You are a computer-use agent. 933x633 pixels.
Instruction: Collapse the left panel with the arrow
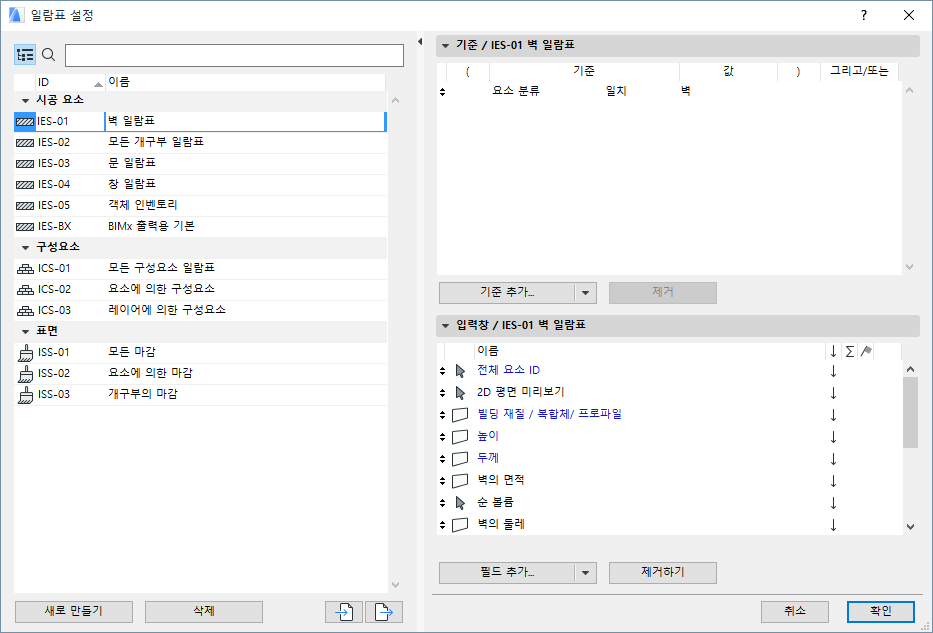[x=420, y=42]
